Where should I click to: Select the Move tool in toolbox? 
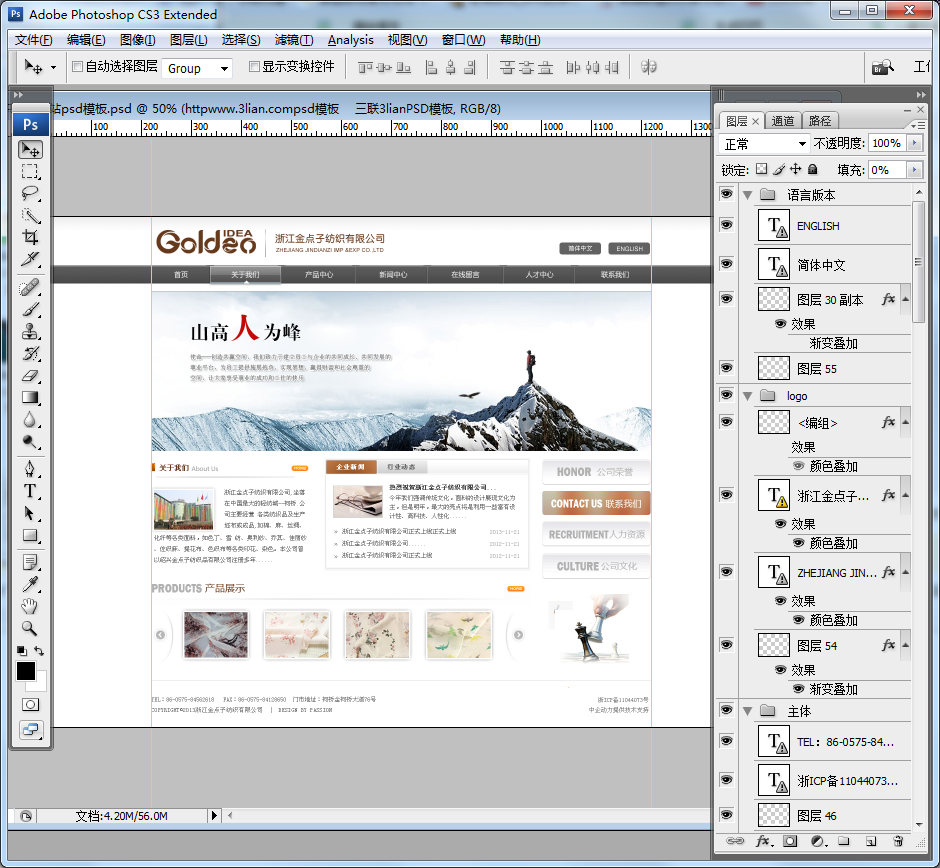[x=30, y=149]
